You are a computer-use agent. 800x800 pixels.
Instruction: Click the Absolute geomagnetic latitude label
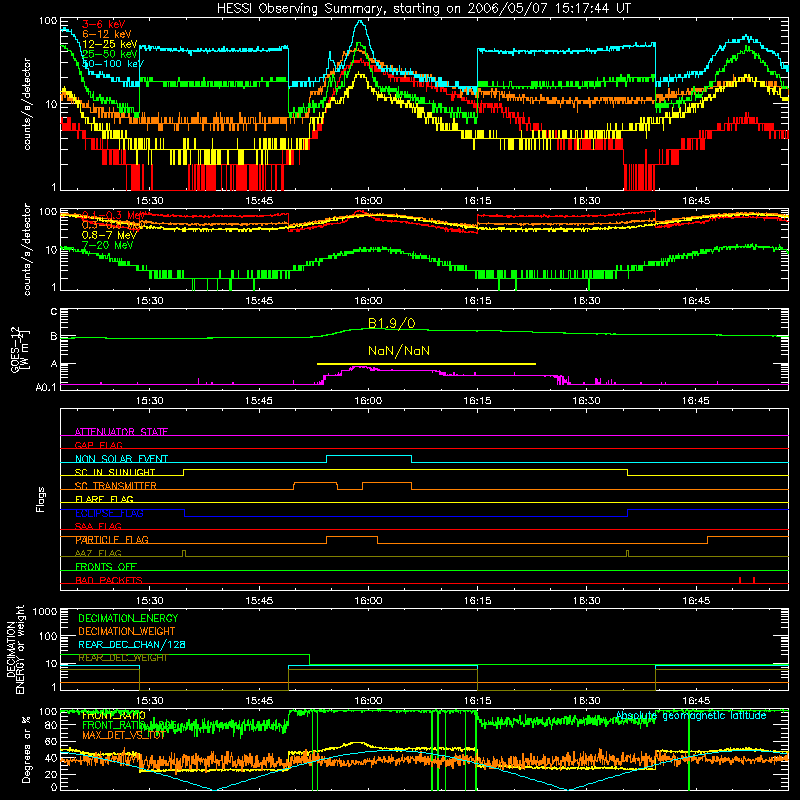[x=691, y=715]
